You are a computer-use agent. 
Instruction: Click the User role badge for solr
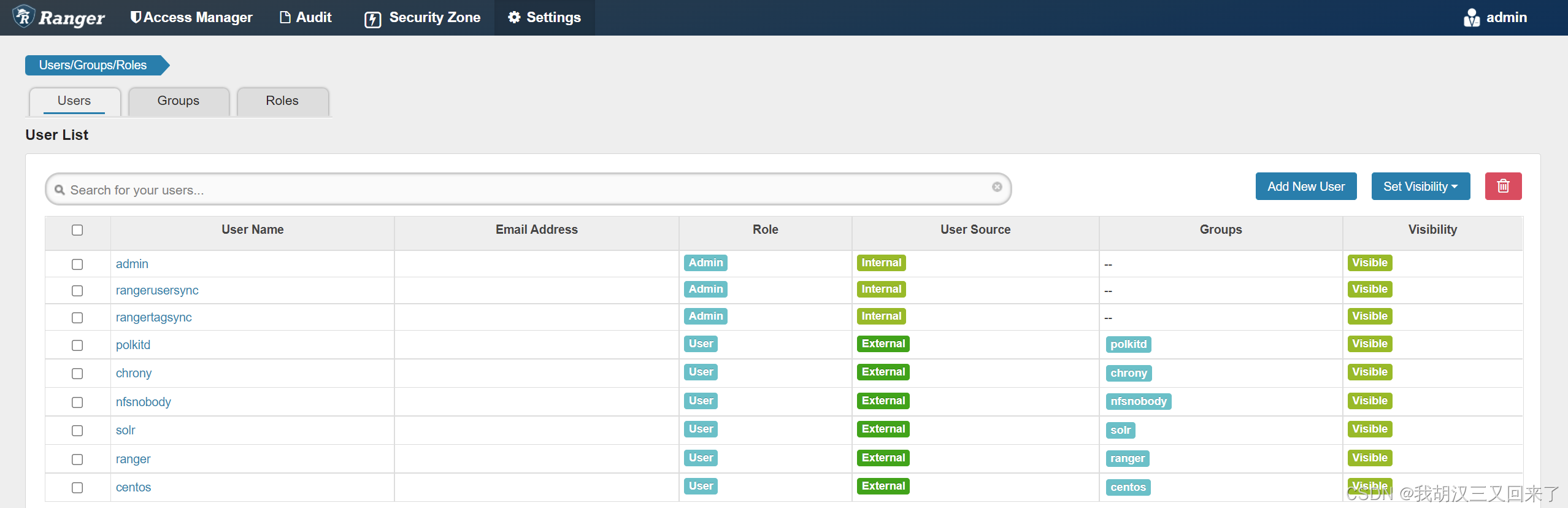pos(701,429)
